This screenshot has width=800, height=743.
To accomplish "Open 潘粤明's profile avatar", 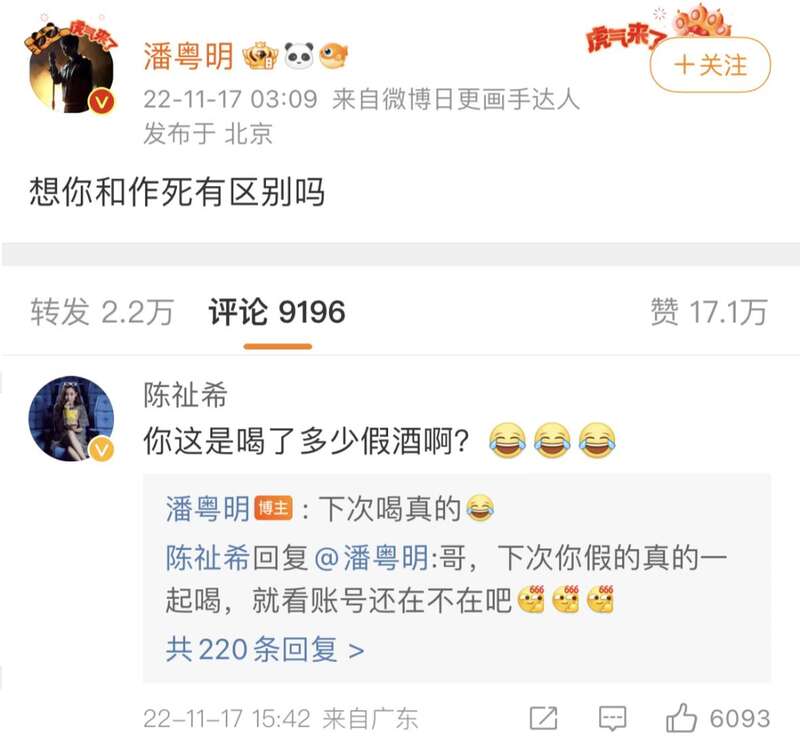I will [71, 70].
